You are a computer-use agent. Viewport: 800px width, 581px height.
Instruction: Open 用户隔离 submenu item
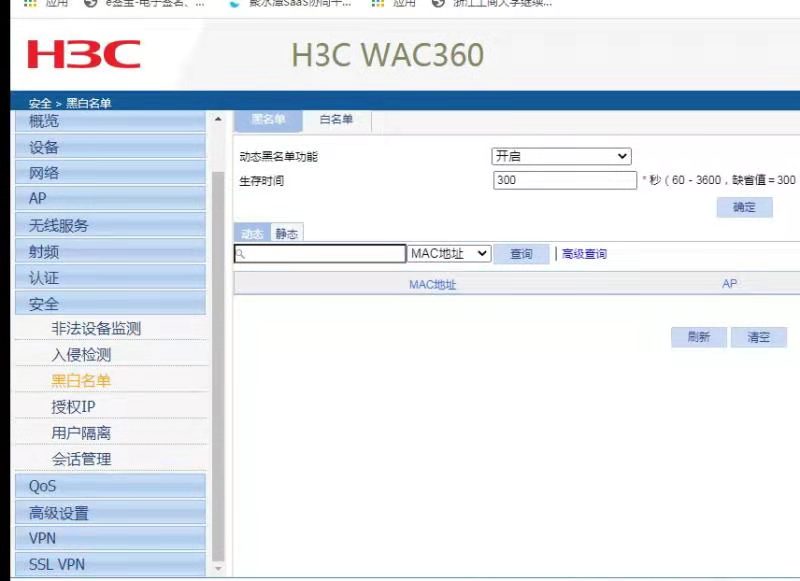81,433
